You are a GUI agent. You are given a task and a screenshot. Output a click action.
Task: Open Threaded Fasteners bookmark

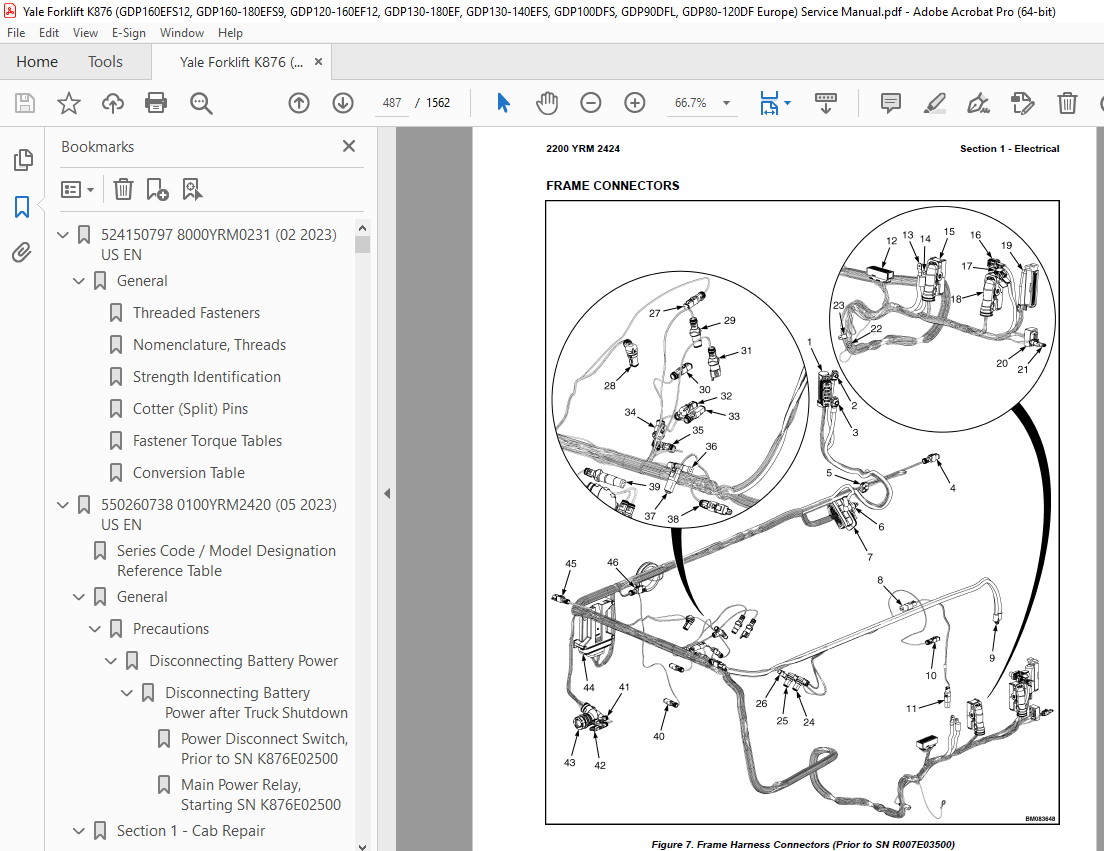click(196, 313)
